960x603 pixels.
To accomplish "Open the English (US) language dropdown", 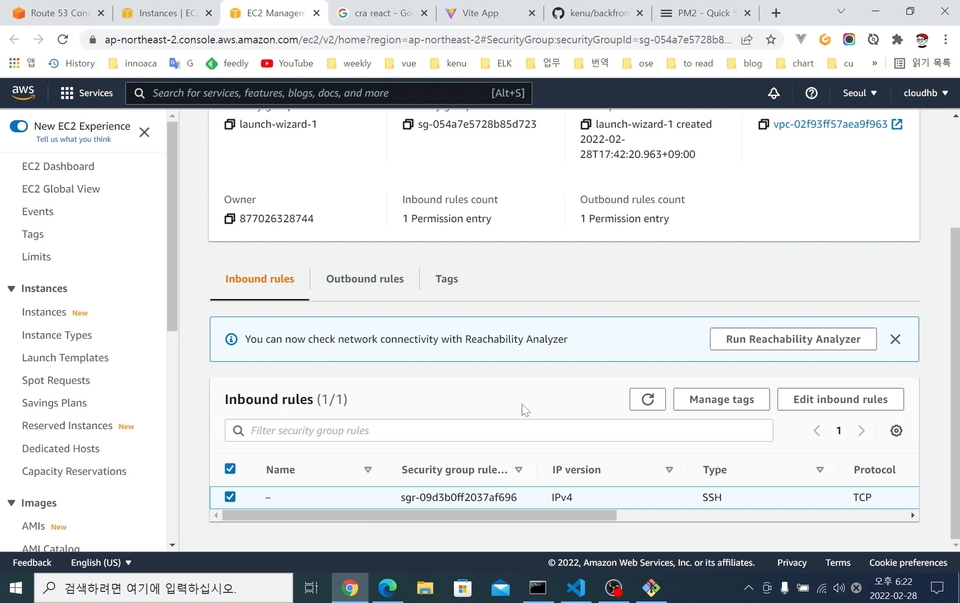I will 101,563.
